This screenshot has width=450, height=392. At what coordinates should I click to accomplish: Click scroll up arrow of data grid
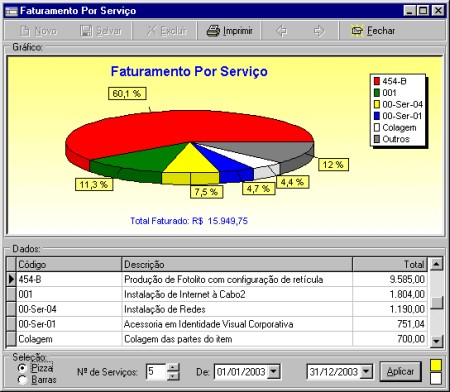pos(436,264)
